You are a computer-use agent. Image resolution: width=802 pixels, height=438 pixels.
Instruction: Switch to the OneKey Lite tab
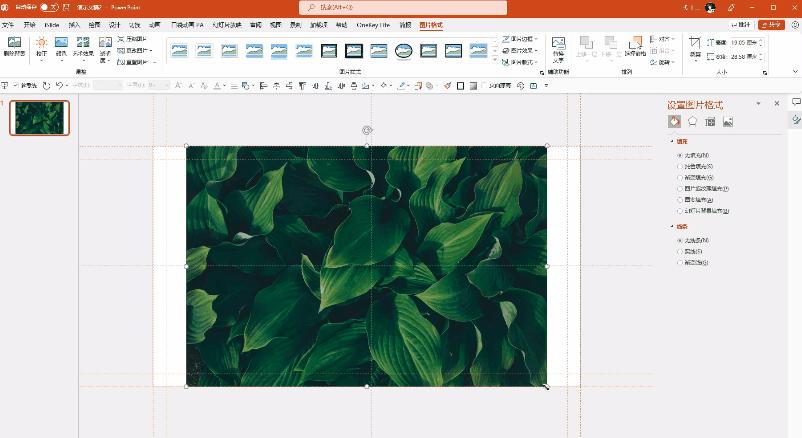click(373, 25)
